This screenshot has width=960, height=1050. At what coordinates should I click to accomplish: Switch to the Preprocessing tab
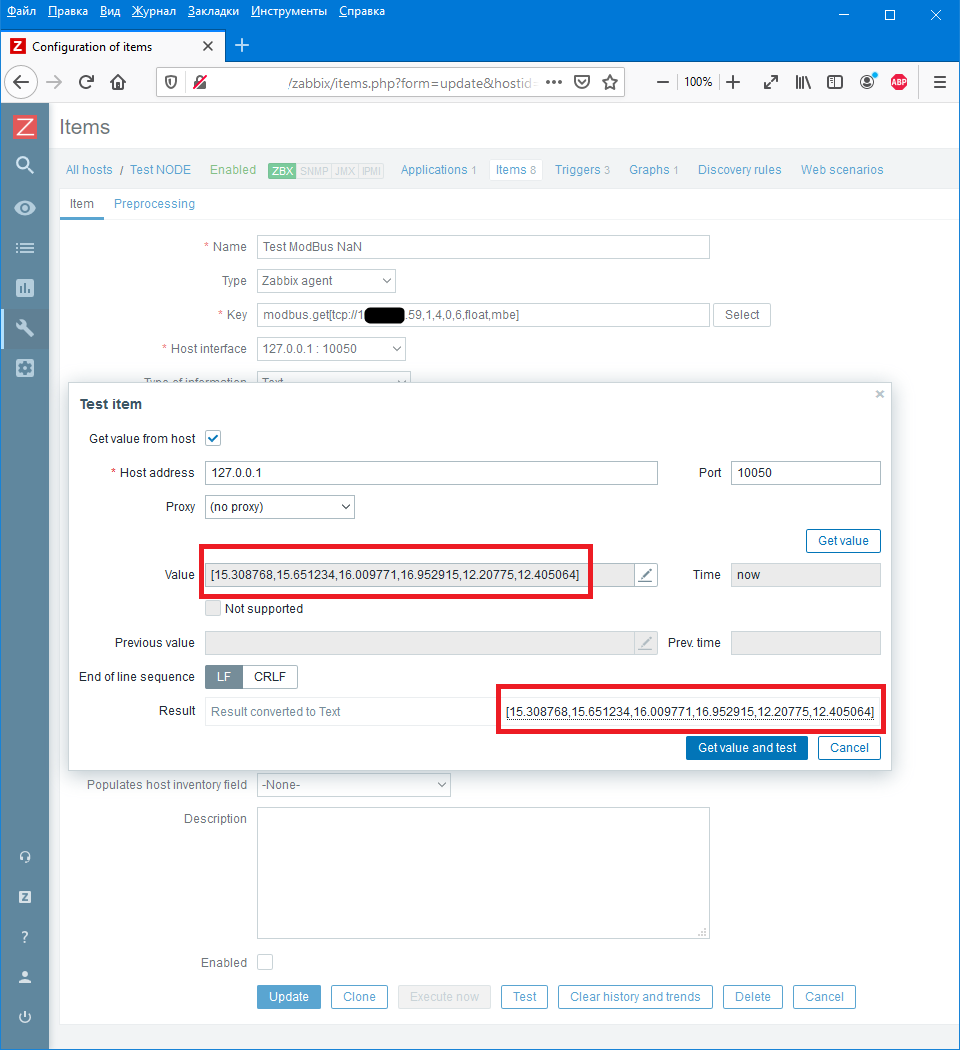(154, 204)
